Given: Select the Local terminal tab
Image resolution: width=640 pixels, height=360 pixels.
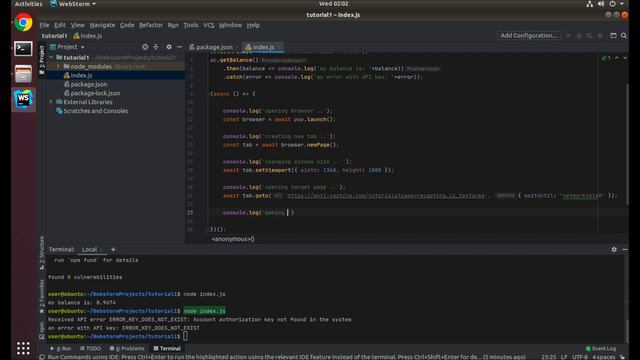Looking at the screenshot, I should (x=89, y=249).
